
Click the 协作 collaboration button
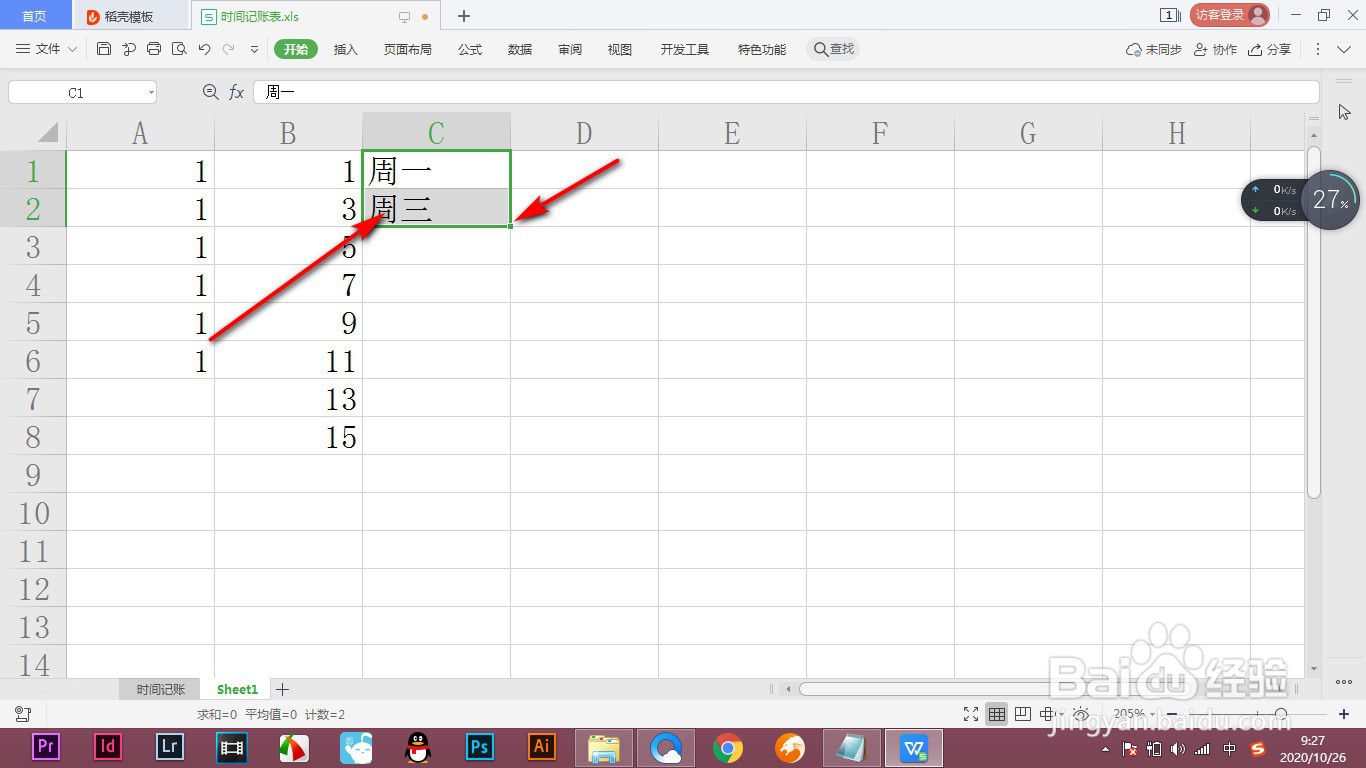coord(1216,49)
